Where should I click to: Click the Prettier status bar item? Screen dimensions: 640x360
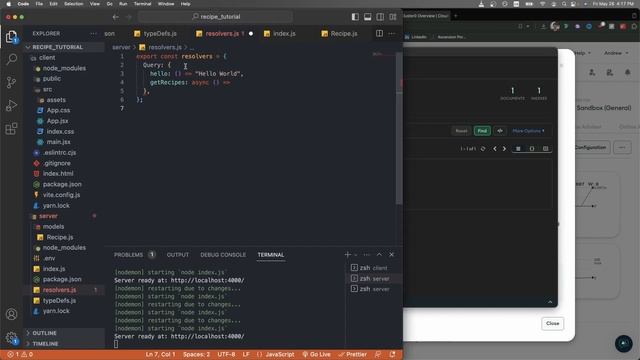click(353, 354)
